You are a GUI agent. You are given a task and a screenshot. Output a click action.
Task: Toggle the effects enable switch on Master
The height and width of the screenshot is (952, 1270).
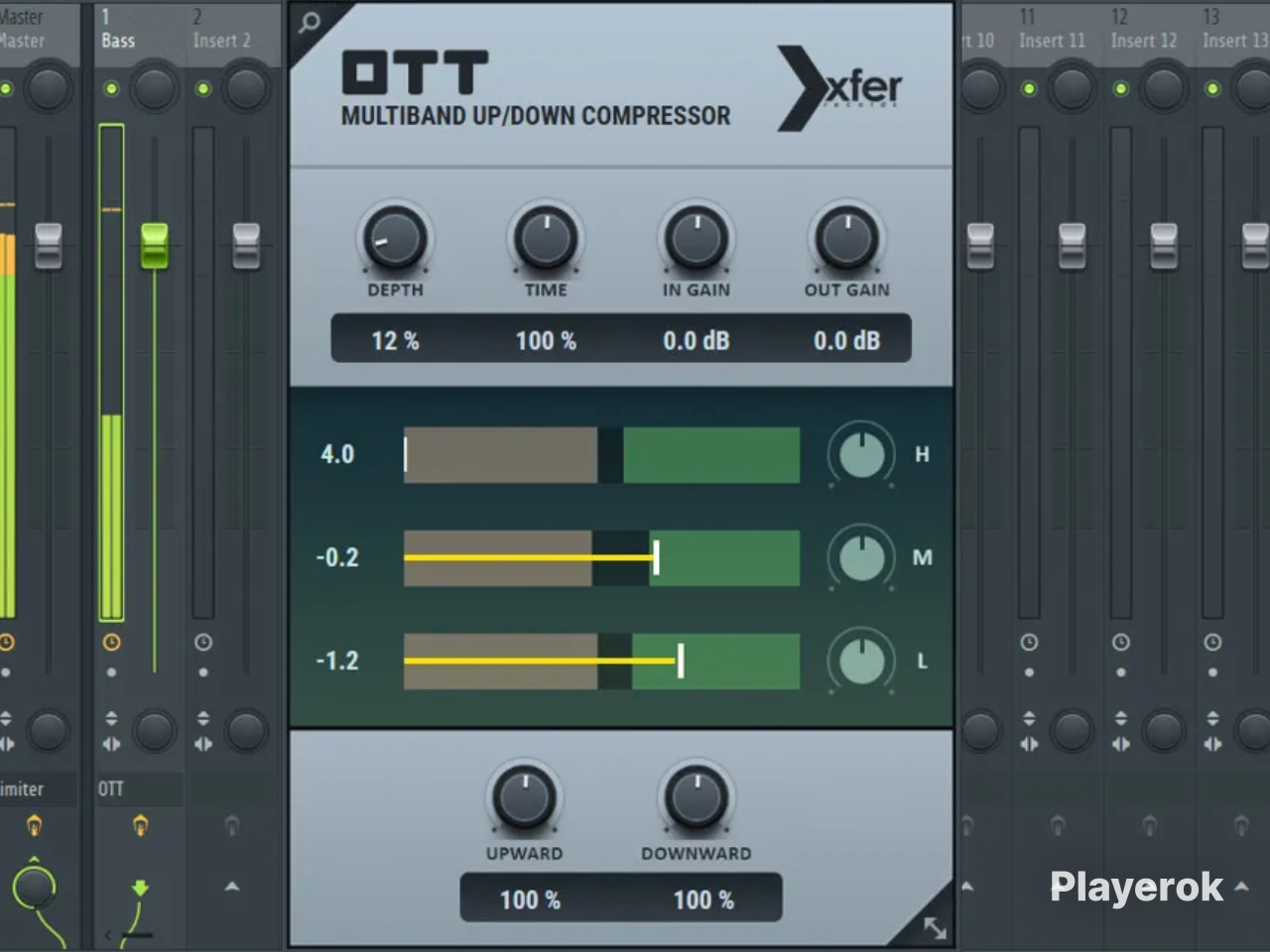34,825
